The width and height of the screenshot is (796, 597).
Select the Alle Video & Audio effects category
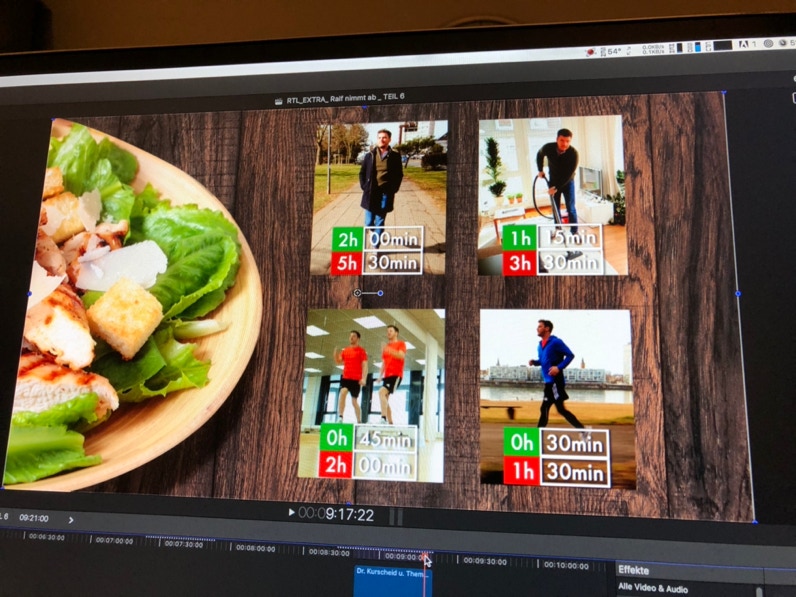pos(653,588)
